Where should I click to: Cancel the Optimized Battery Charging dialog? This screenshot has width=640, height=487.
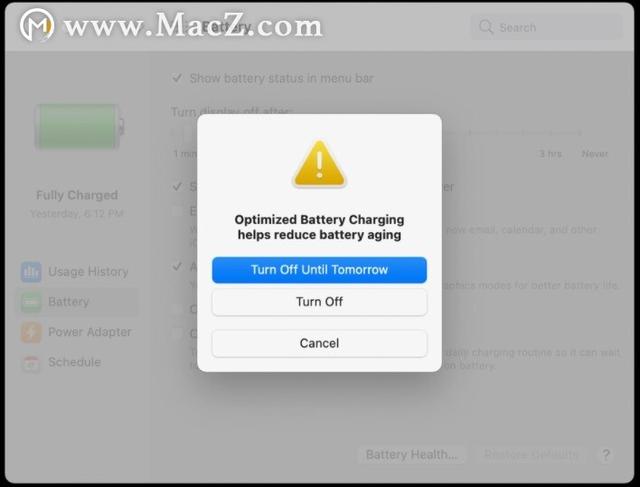(x=319, y=343)
